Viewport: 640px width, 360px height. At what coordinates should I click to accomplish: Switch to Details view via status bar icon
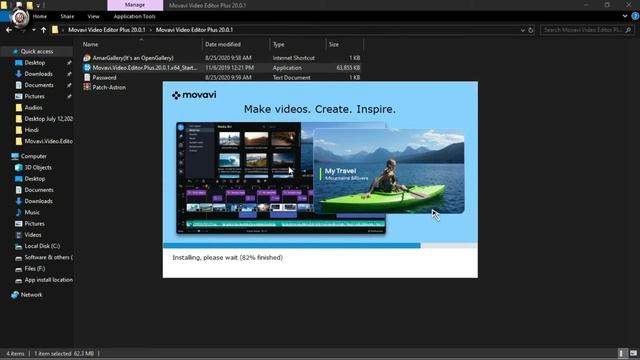pyautogui.click(x=622, y=353)
